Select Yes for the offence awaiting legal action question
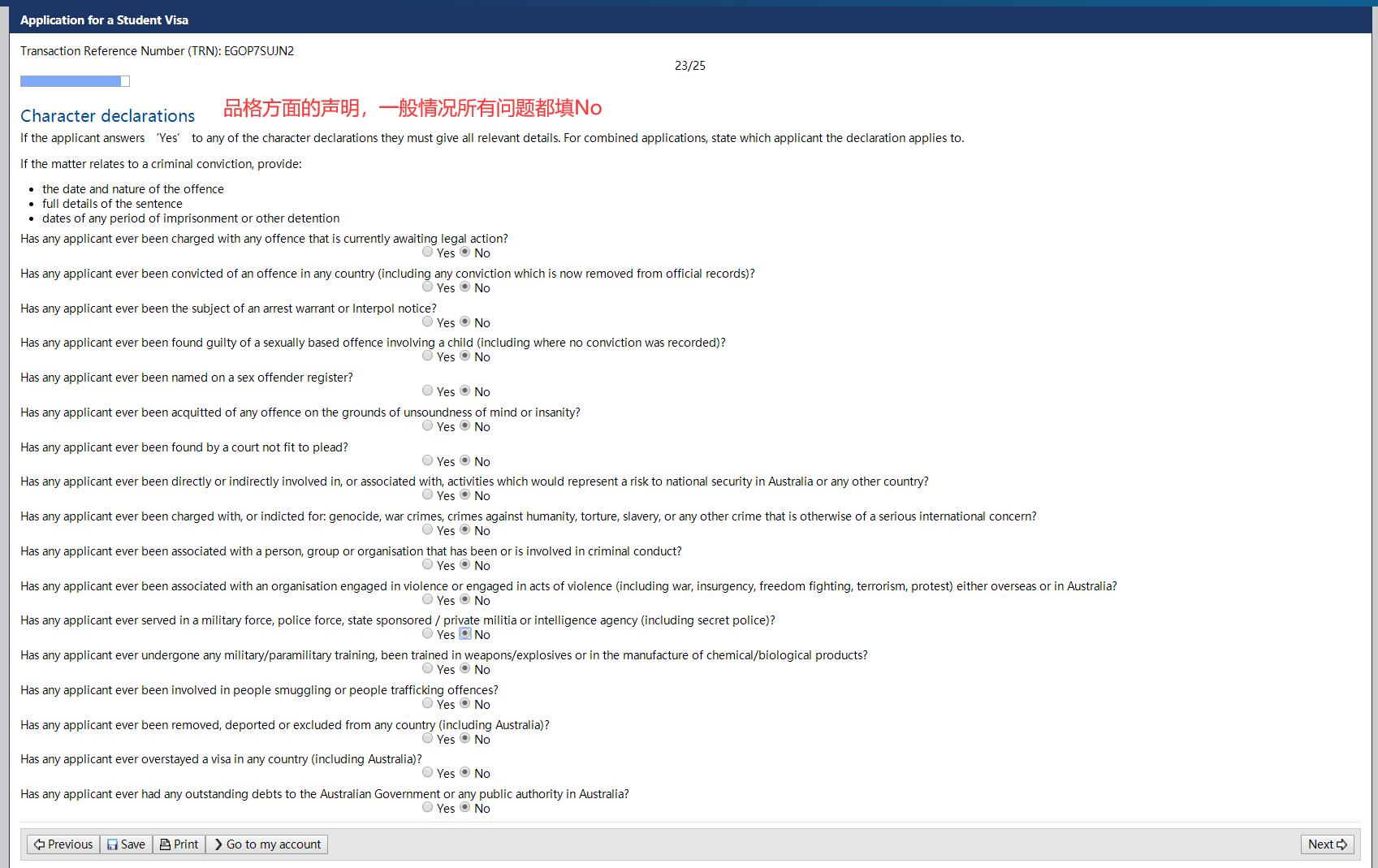Image resolution: width=1378 pixels, height=868 pixels. tap(427, 252)
